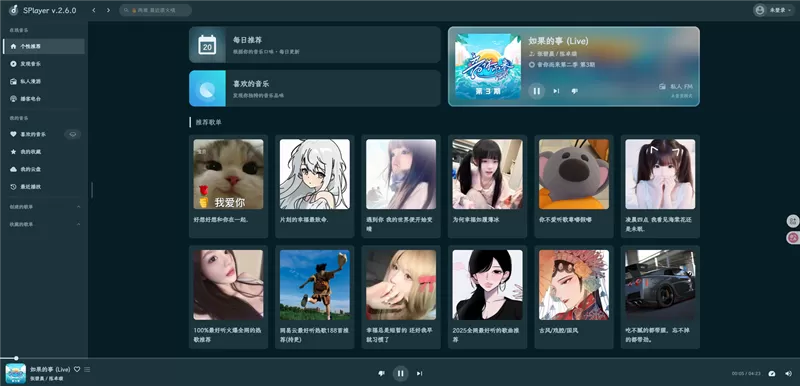Screen dimensions: 800x386
Task: Click album name 音你而来第二季 第3期 in FM card
Action: point(562,65)
